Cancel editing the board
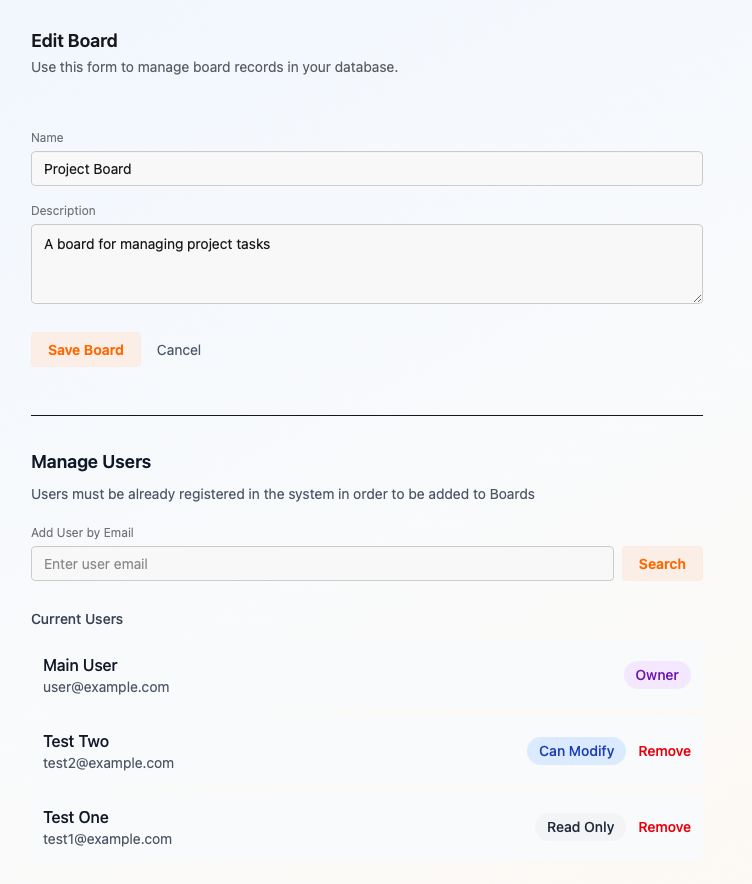This screenshot has height=884, width=752. pos(179,350)
